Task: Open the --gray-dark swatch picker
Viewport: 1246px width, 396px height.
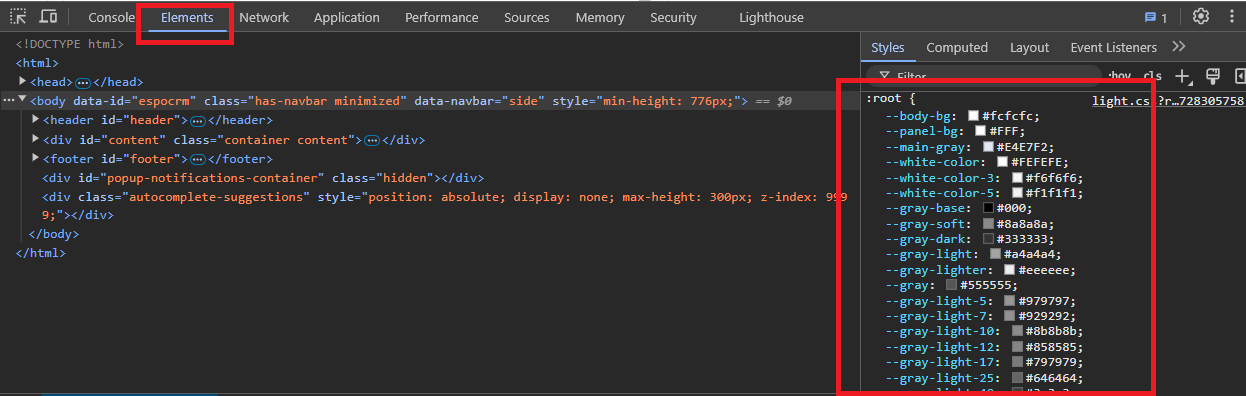Action: 988,239
